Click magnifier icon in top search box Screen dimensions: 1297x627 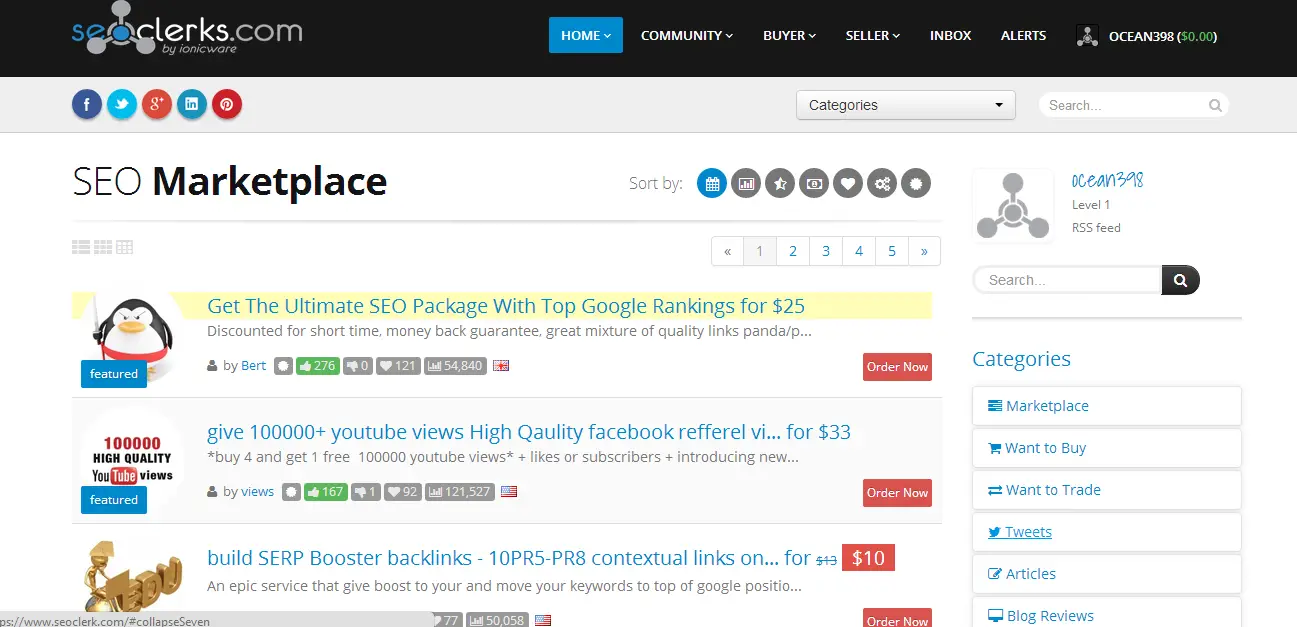[x=1215, y=105]
